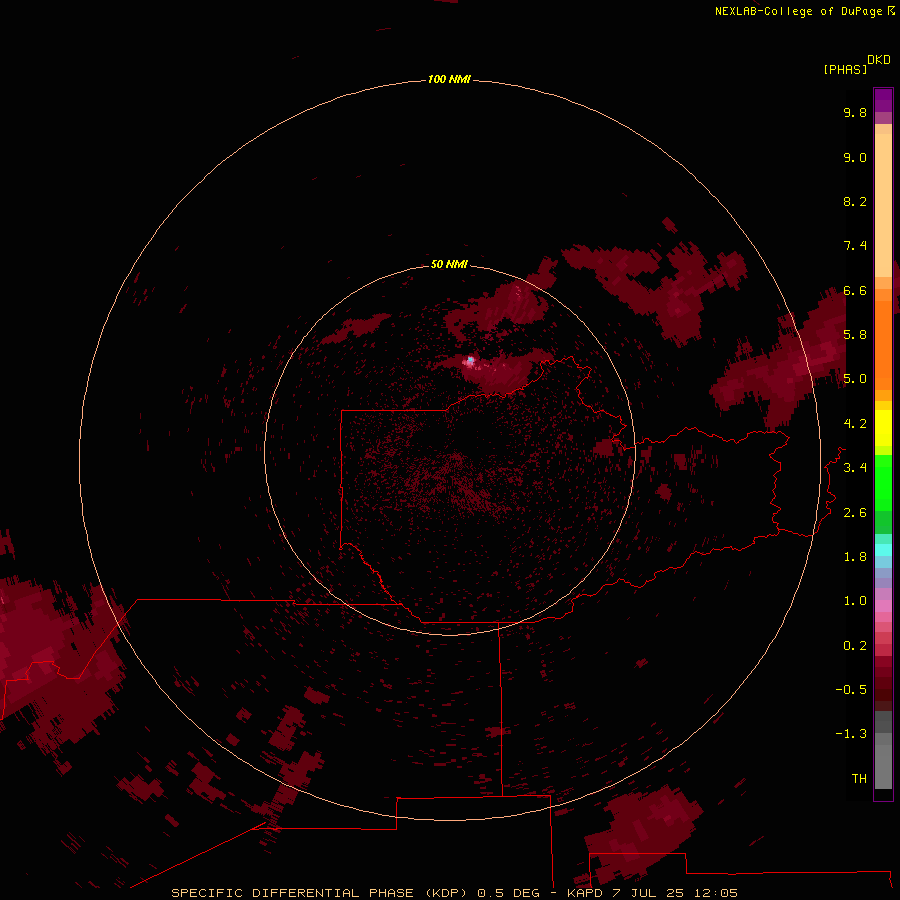Click the -1.3 value on color scale
900x900 pixels.
[851, 734]
